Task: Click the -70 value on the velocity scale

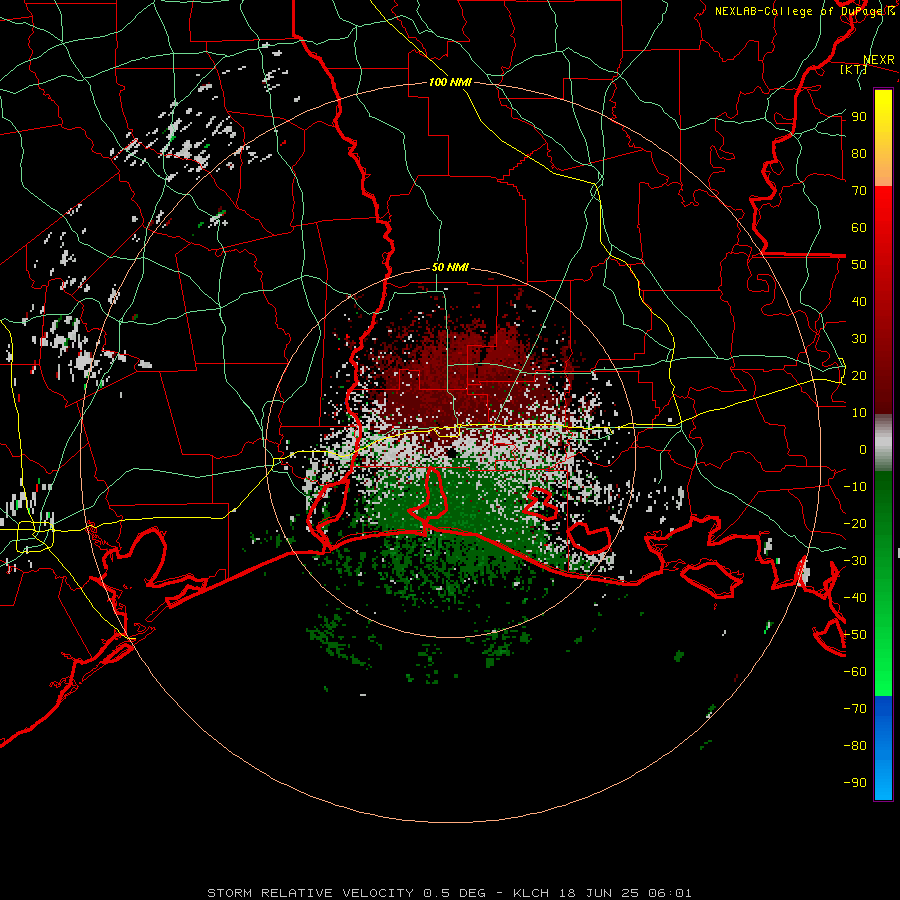Action: point(855,709)
